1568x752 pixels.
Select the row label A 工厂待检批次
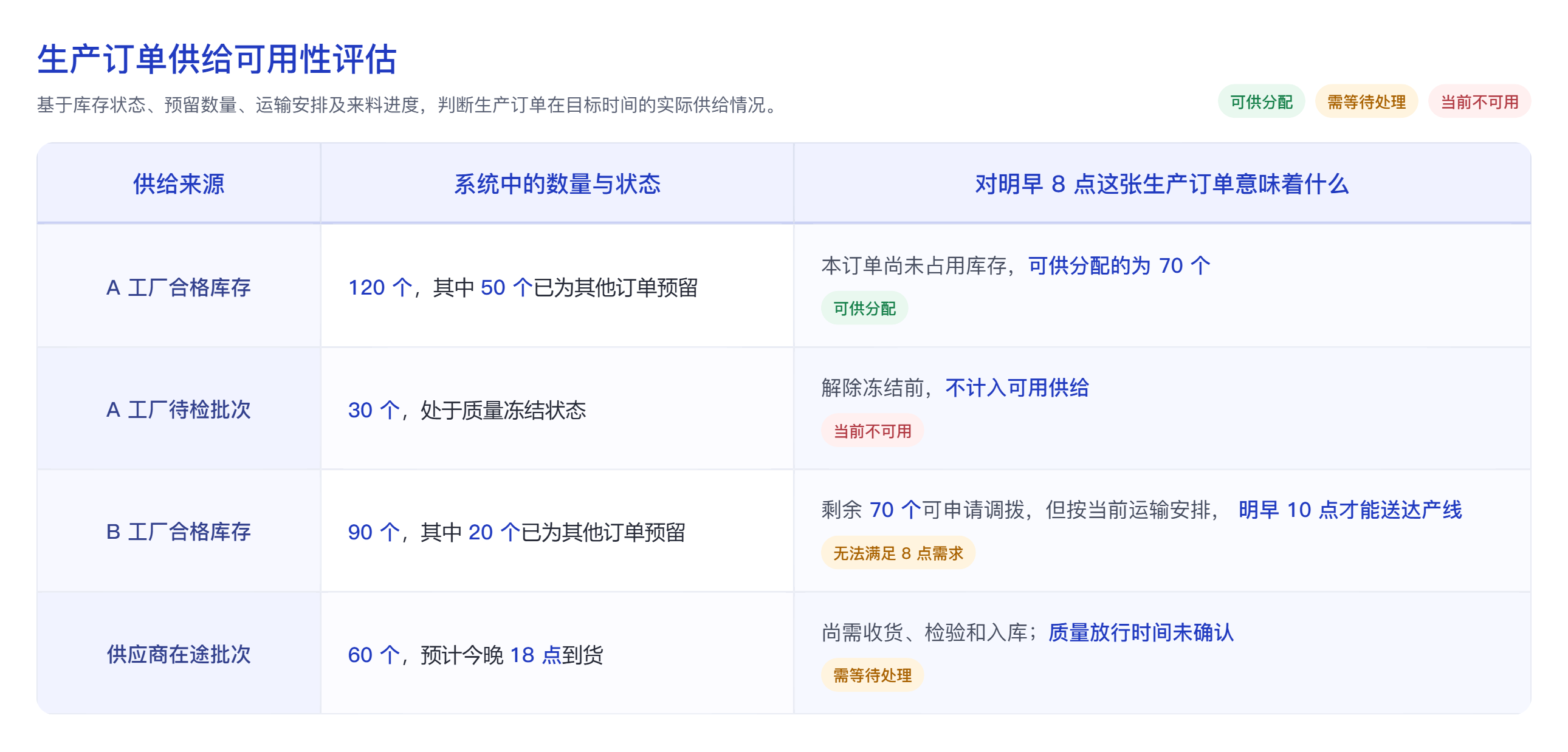coord(178,409)
